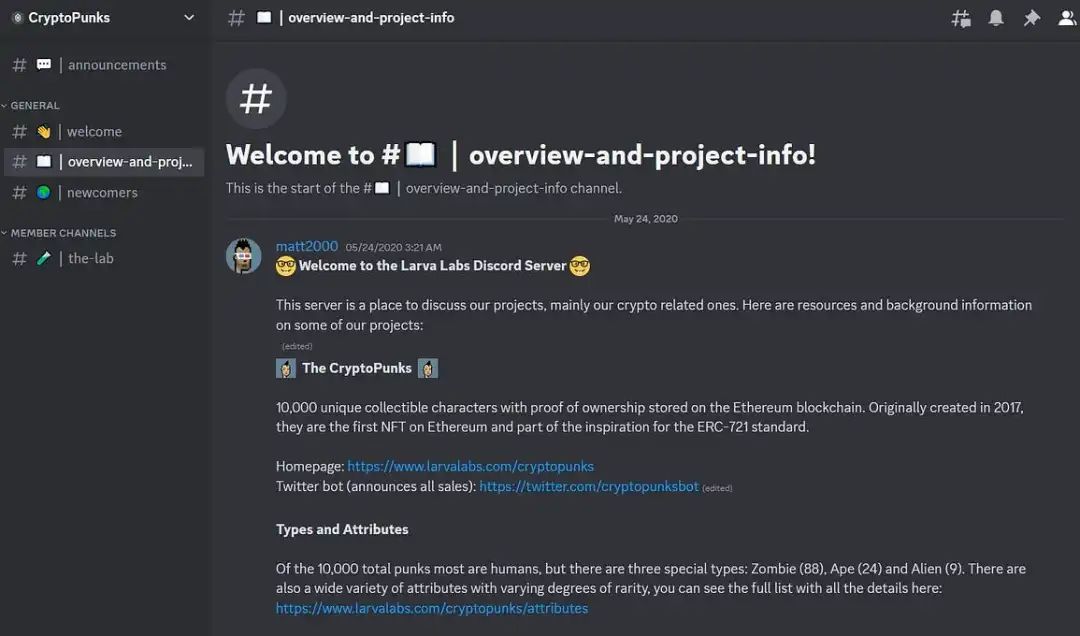The height and width of the screenshot is (636, 1080).
Task: Go to the newcomers channel
Action: pyautogui.click(x=102, y=193)
